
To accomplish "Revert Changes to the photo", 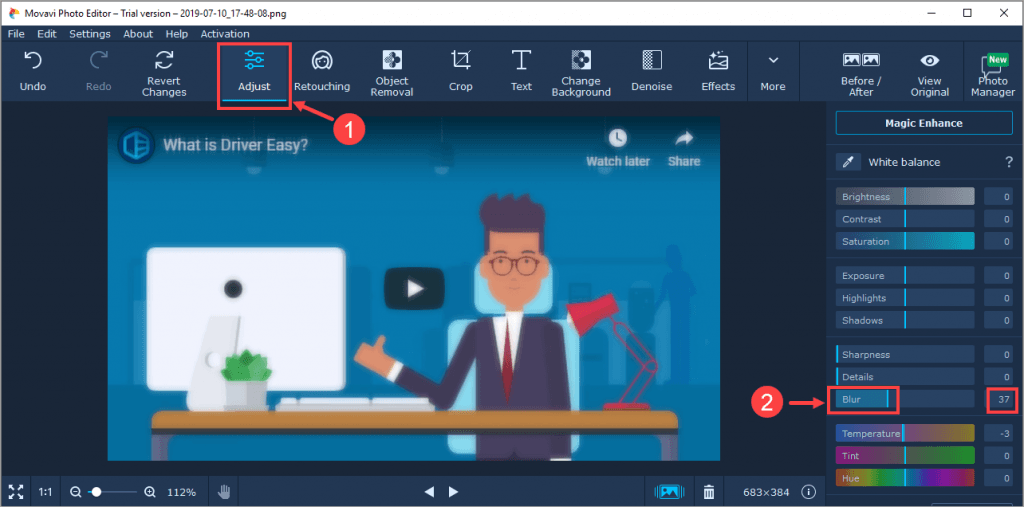I will coord(164,72).
